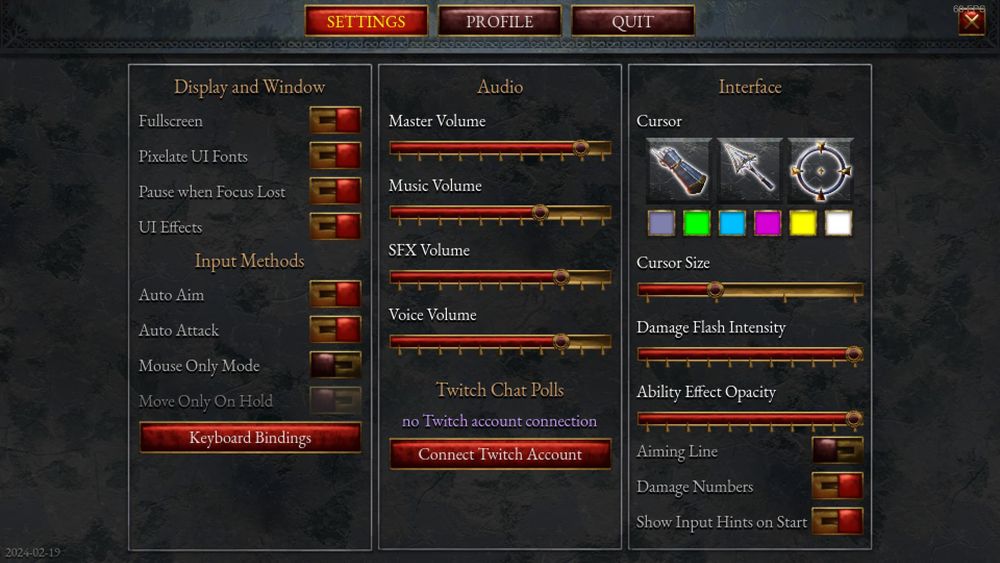1000x563 pixels.
Task: Select the green cursor color
Action: coord(696,223)
